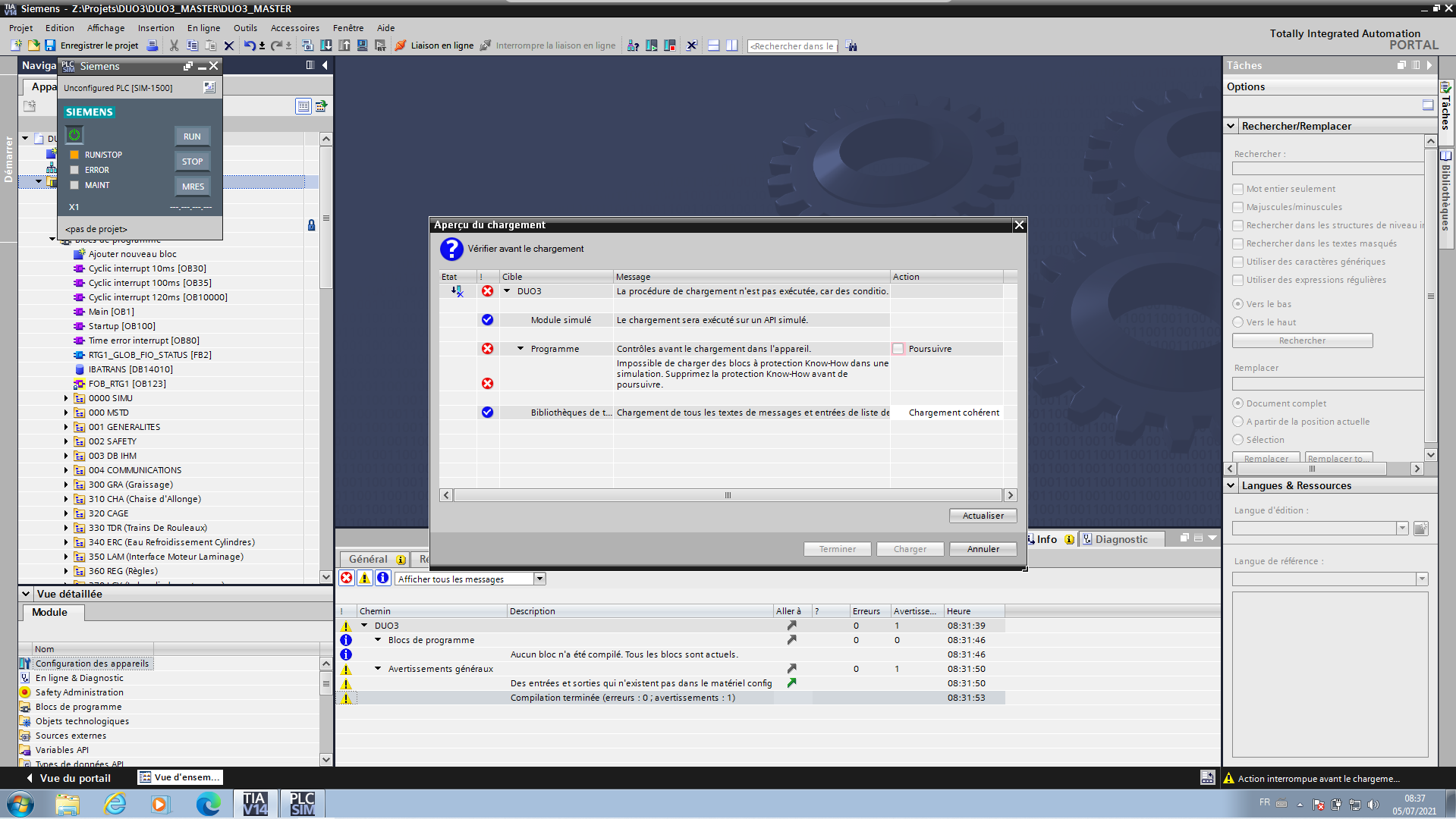Screen dimensions: 1456x819
Task: Select the Vers le bas radio button
Action: tap(1238, 304)
